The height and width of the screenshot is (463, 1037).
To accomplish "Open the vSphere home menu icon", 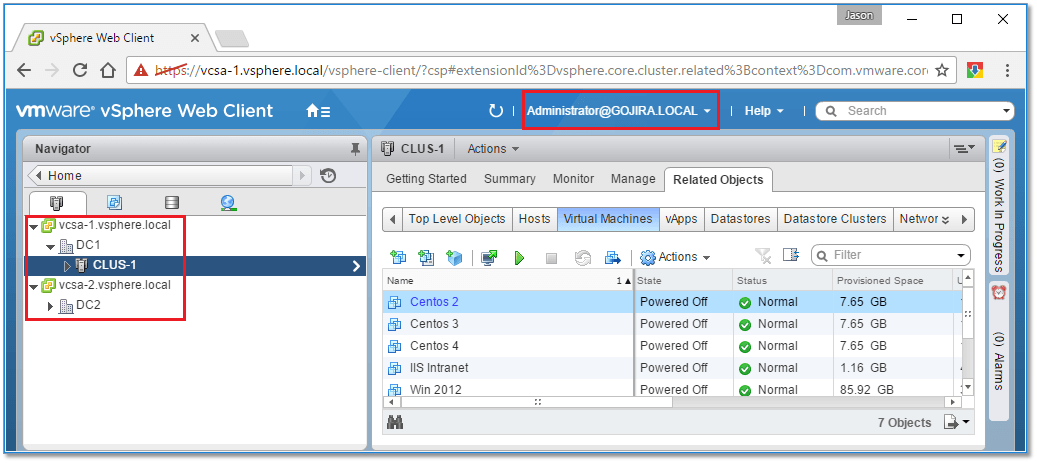I will click(318, 111).
